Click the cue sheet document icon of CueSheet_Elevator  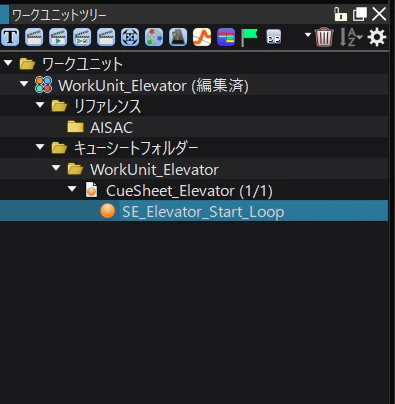click(x=91, y=189)
